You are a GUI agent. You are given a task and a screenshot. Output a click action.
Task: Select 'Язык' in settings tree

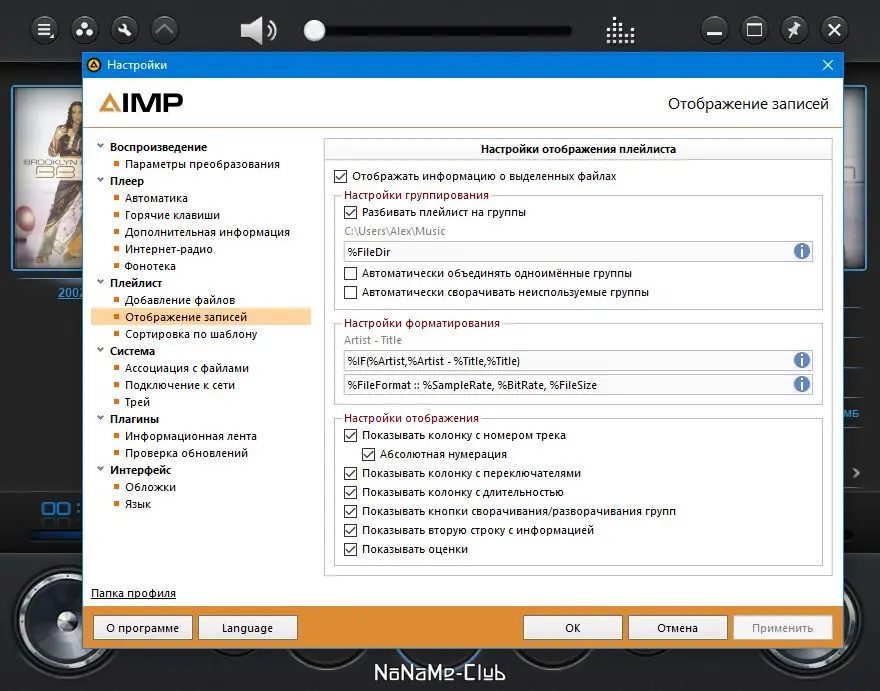[138, 504]
